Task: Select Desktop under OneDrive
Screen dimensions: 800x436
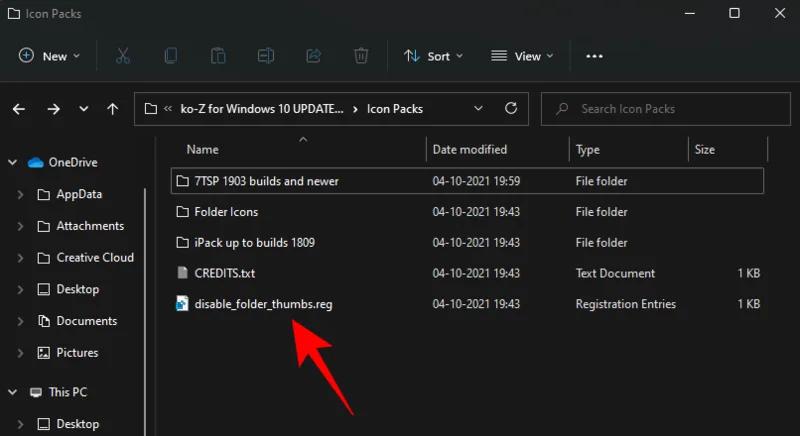Action: 78,289
